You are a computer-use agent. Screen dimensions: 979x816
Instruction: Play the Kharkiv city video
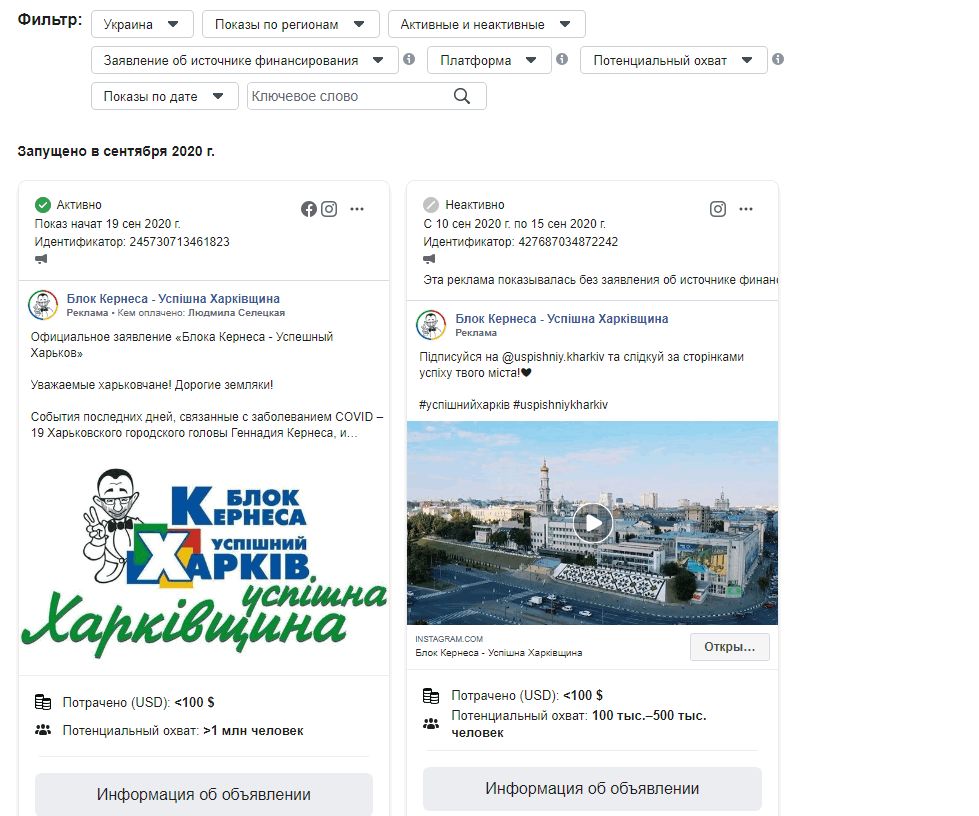592,522
